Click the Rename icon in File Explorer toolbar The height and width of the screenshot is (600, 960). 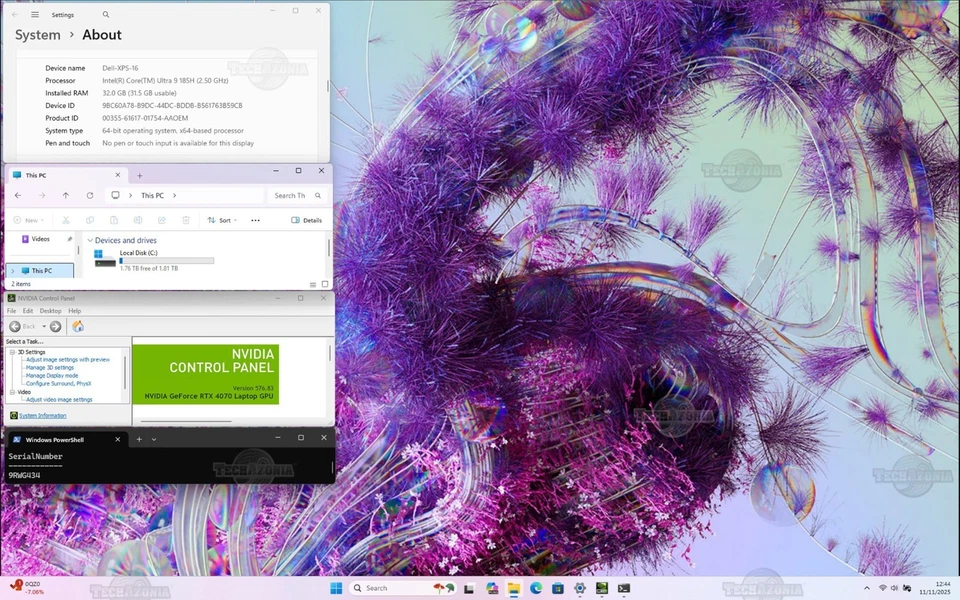click(138, 220)
